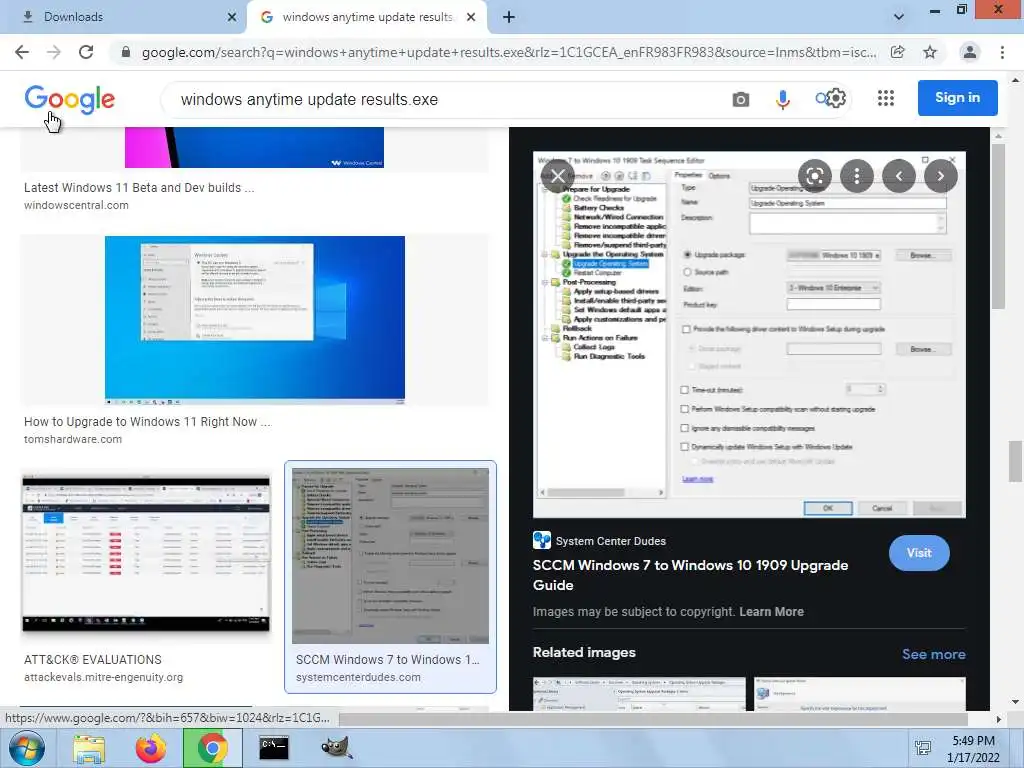Open the Tom's Hardware Windows 11 image
The image size is (1024, 768).
click(x=255, y=320)
